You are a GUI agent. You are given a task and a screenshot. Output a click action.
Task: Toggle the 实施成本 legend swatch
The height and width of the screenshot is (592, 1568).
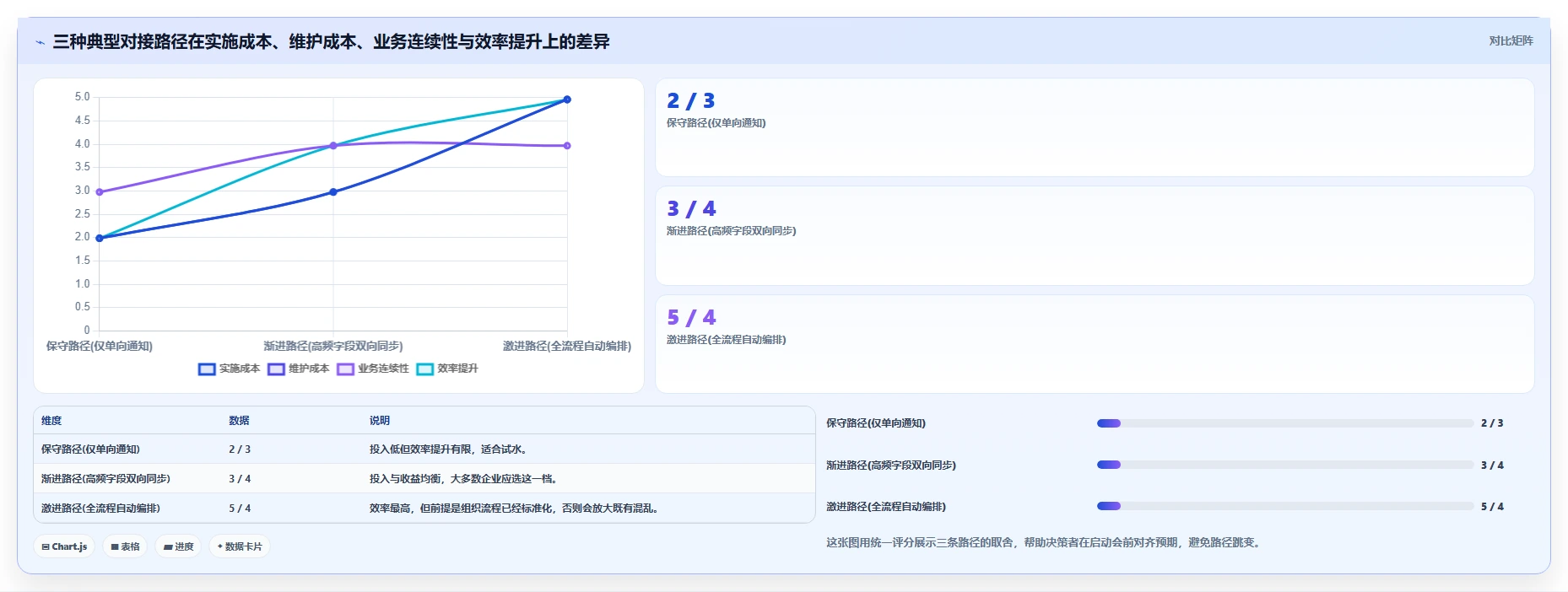[207, 369]
